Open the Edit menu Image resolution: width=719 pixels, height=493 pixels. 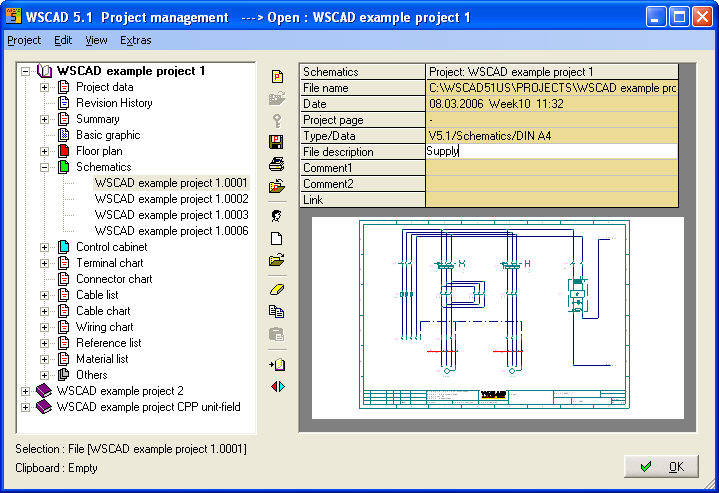point(63,40)
